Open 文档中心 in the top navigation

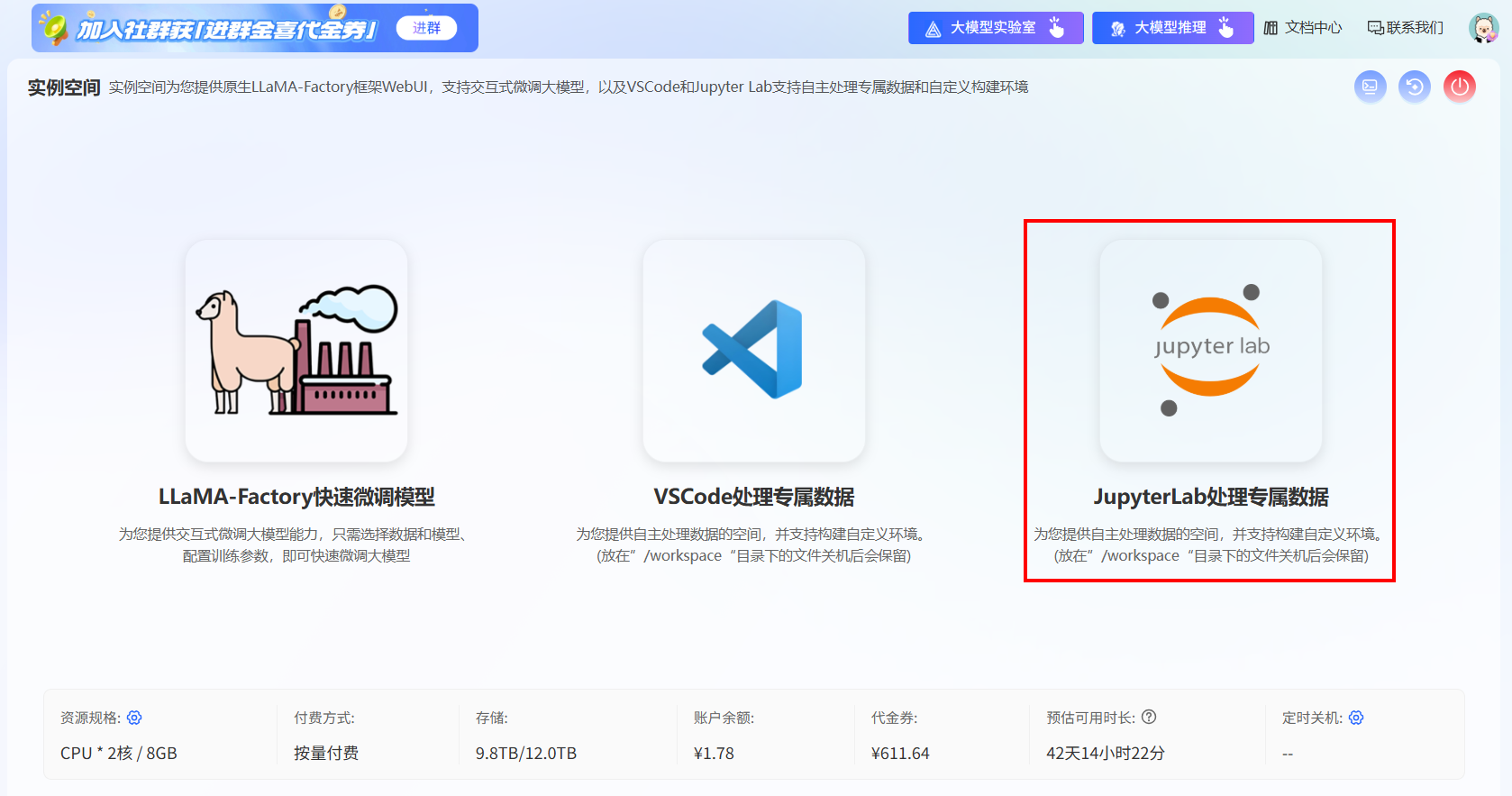coord(1303,28)
